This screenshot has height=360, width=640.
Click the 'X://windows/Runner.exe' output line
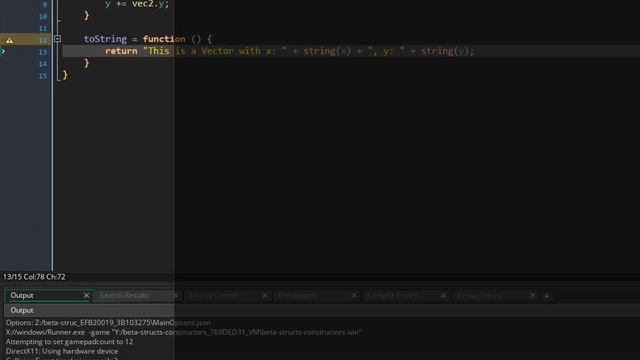click(x=184, y=332)
